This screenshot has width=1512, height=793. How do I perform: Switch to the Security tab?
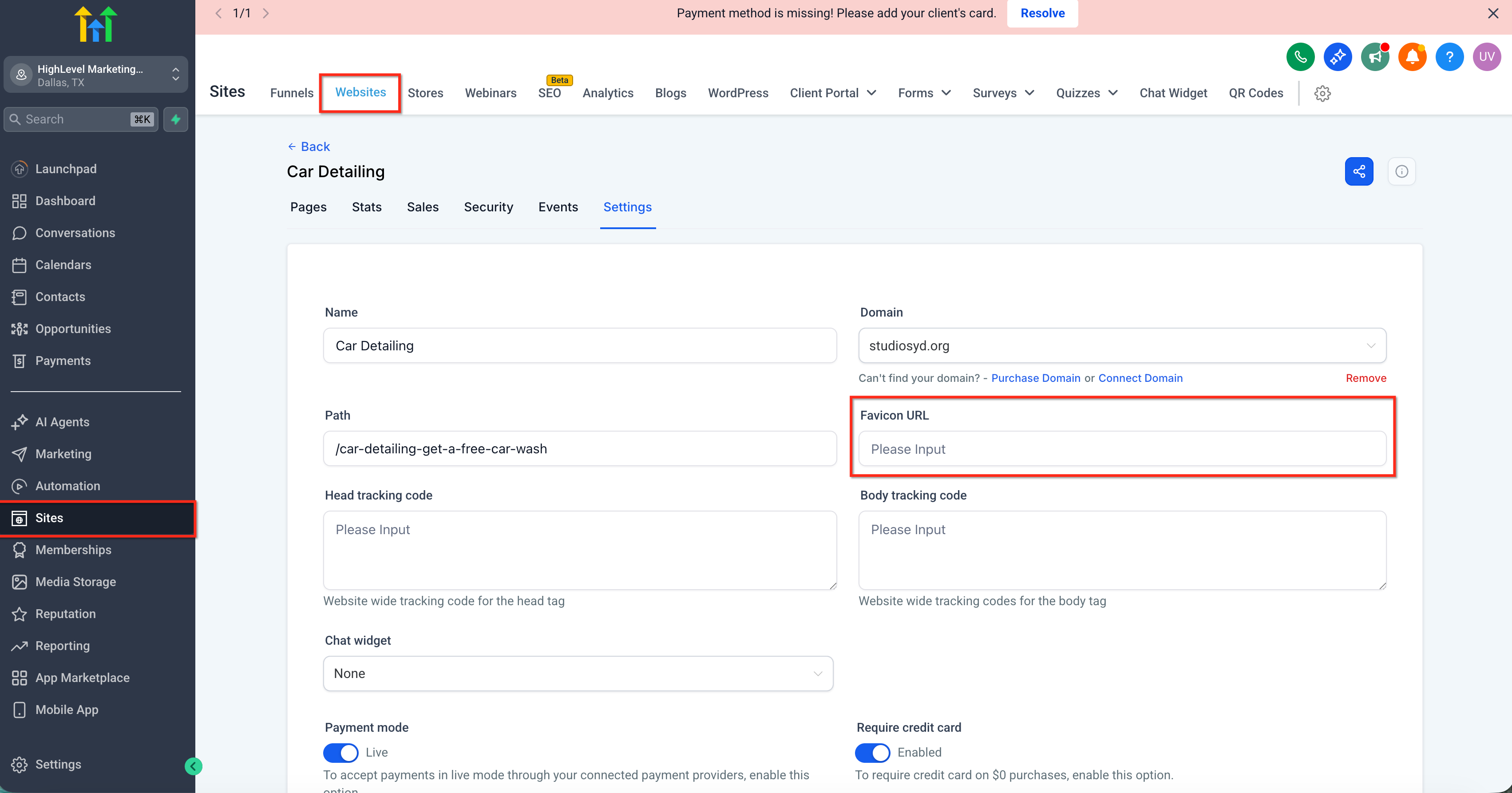488,207
